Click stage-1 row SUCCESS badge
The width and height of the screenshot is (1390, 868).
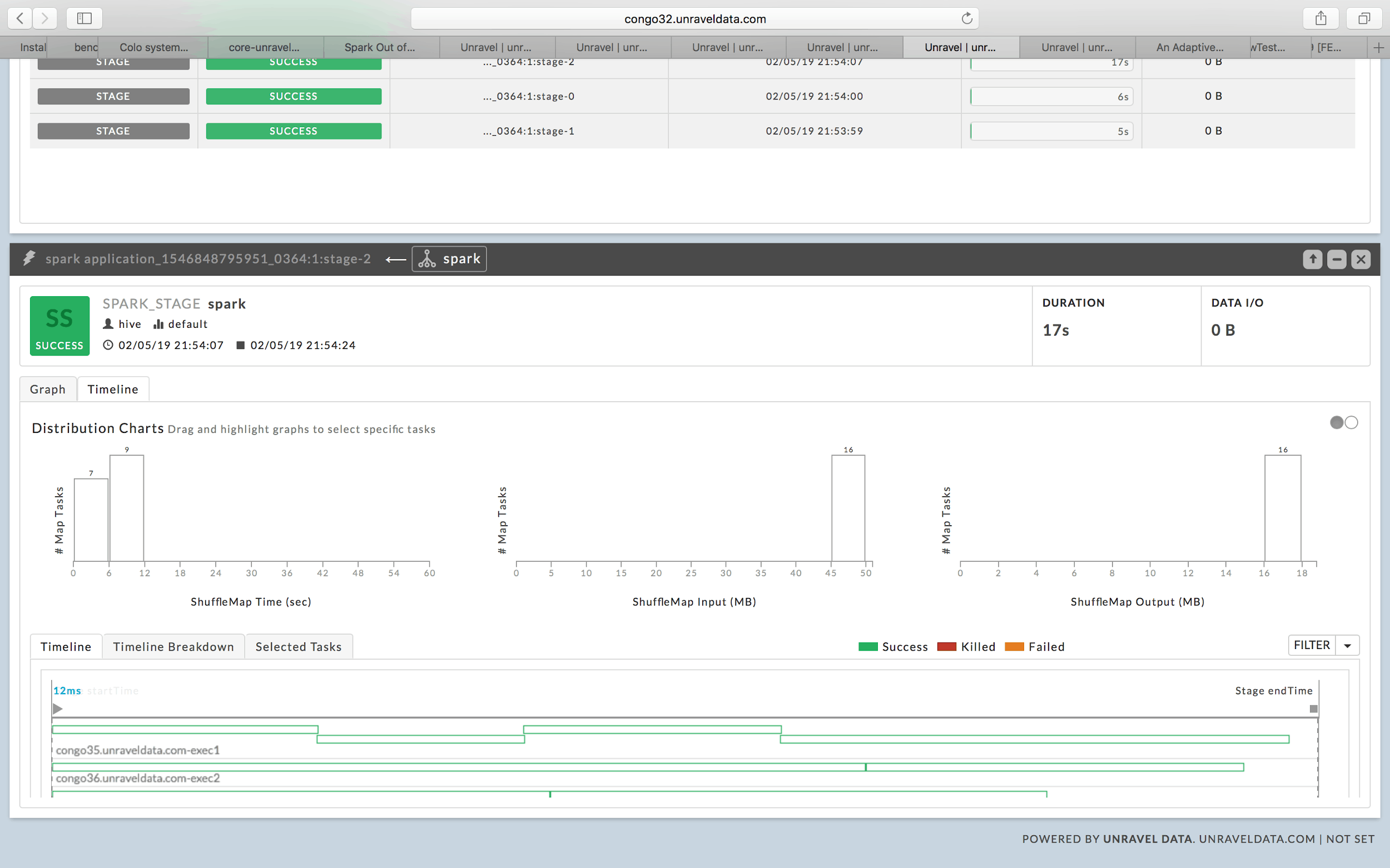294,131
